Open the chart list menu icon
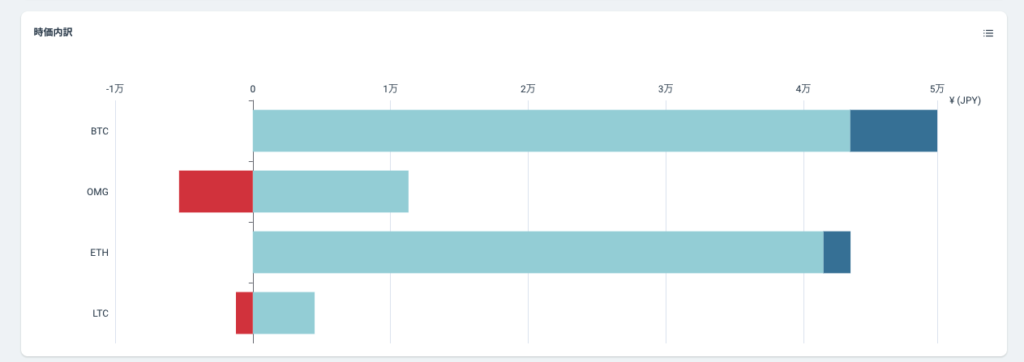Viewport: 1024px width, 362px height. (x=988, y=33)
